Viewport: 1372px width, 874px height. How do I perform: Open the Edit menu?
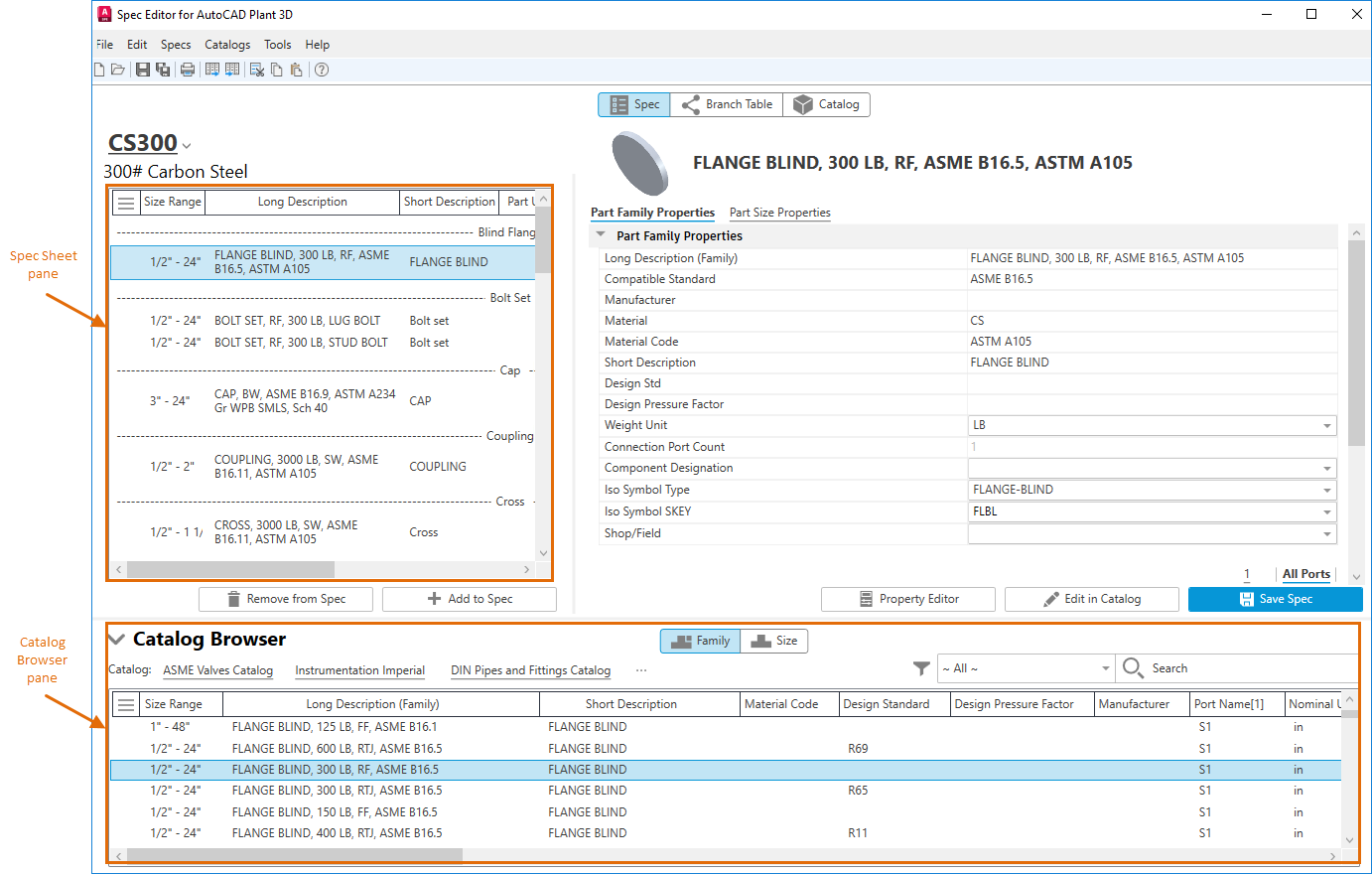(137, 45)
